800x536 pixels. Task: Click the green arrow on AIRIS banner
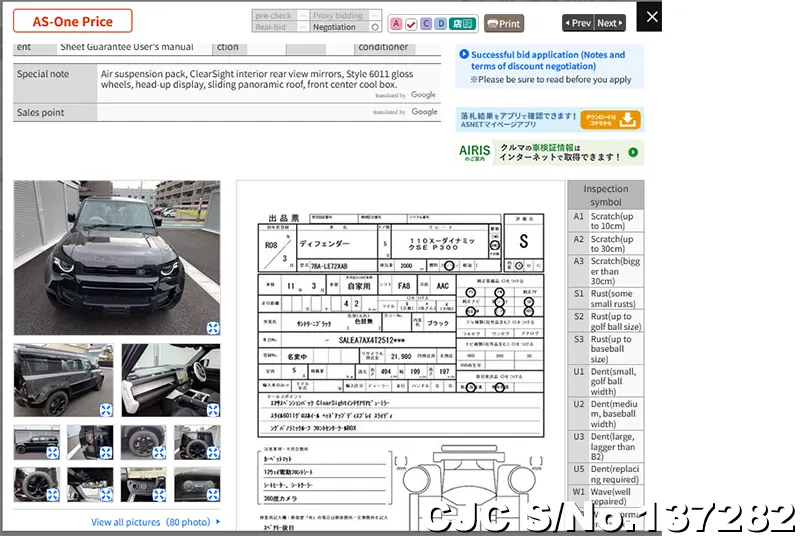coord(633,152)
